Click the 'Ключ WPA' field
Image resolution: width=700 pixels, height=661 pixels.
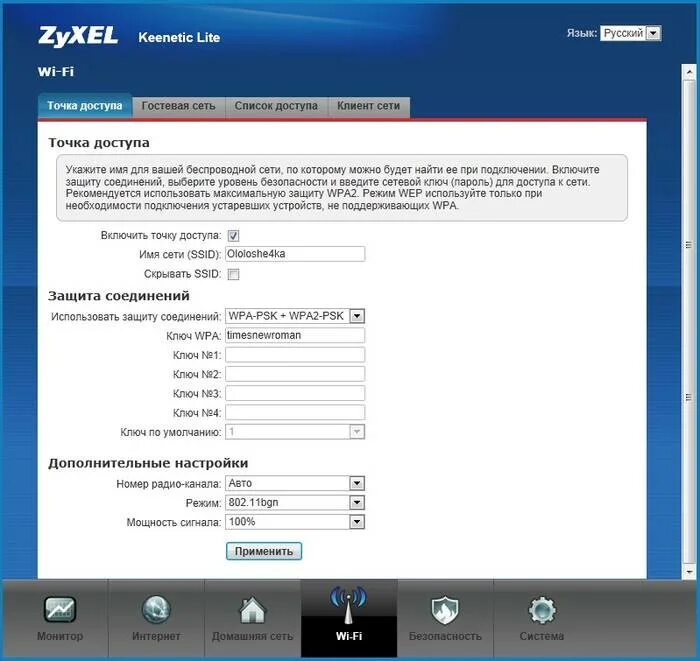click(x=295, y=335)
